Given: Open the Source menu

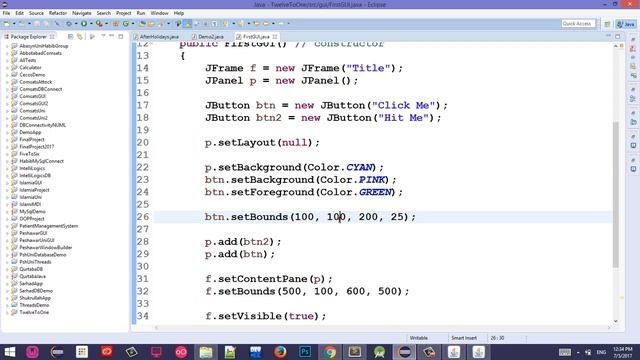Looking at the screenshot, I should (x=36, y=13).
